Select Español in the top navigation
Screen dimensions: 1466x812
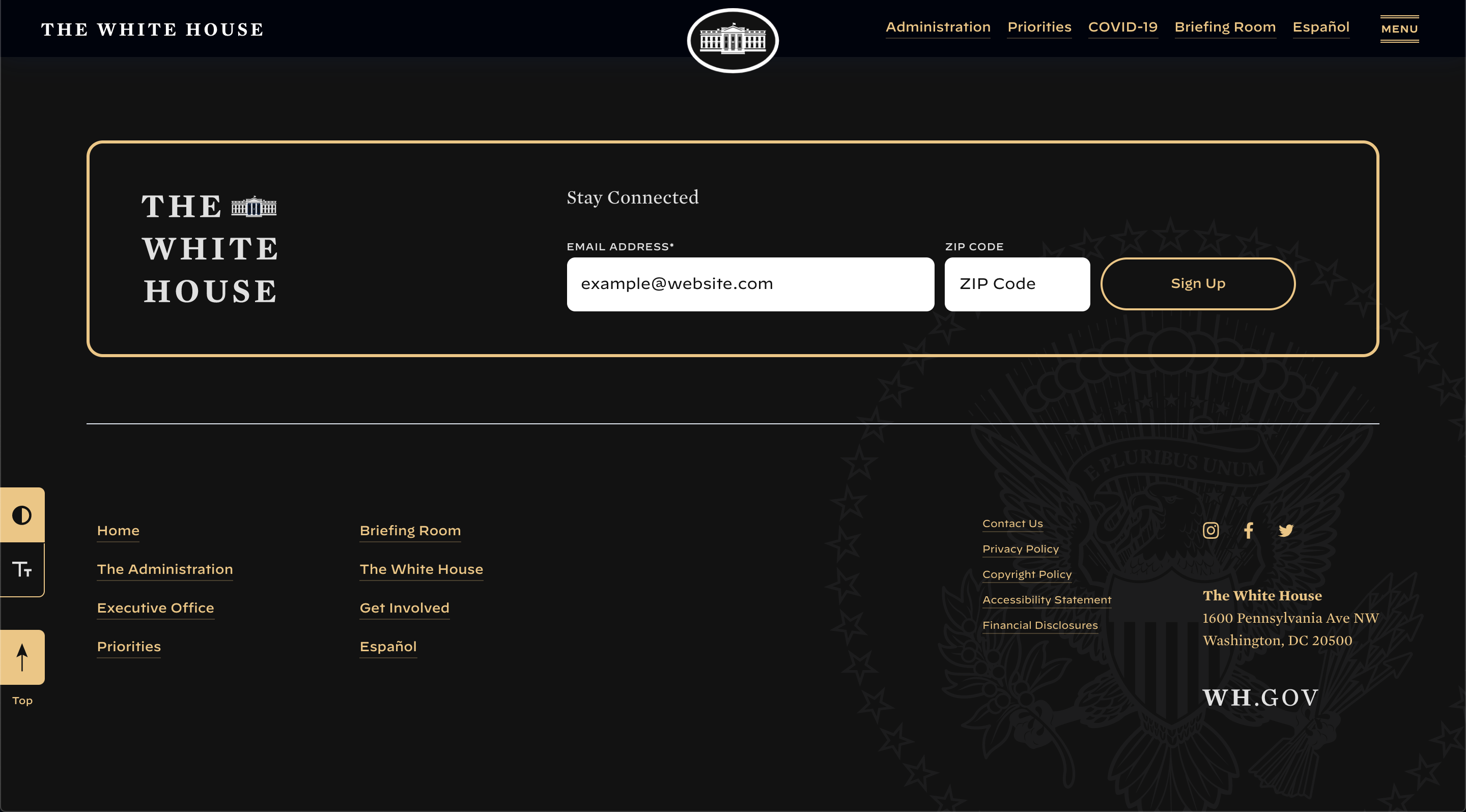1320,27
